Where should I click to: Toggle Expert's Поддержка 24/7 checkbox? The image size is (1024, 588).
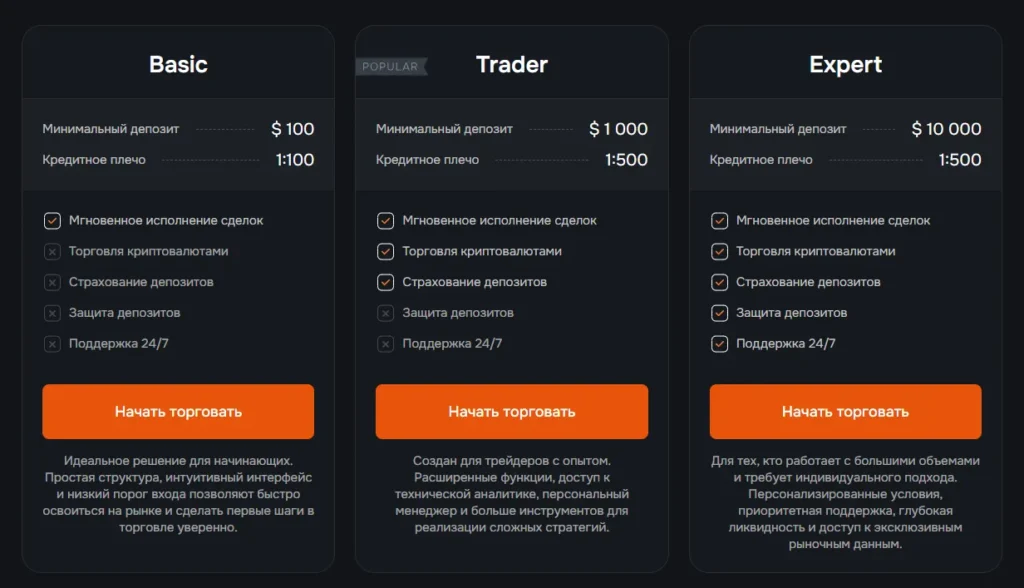click(719, 344)
